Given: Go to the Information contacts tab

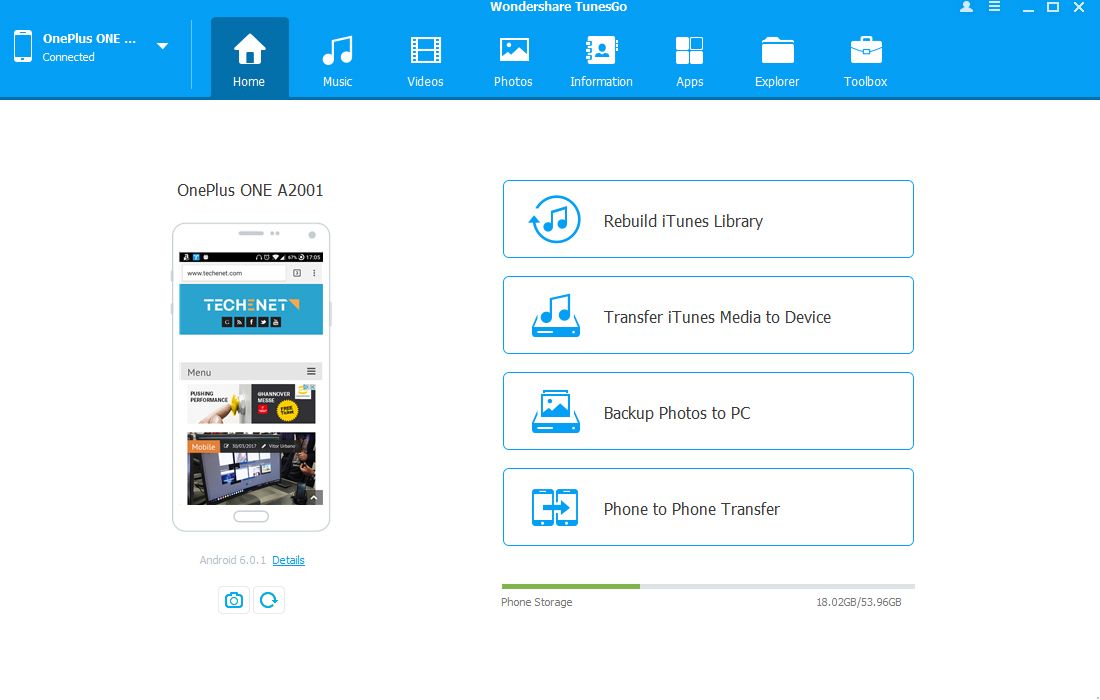Looking at the screenshot, I should coord(601,59).
